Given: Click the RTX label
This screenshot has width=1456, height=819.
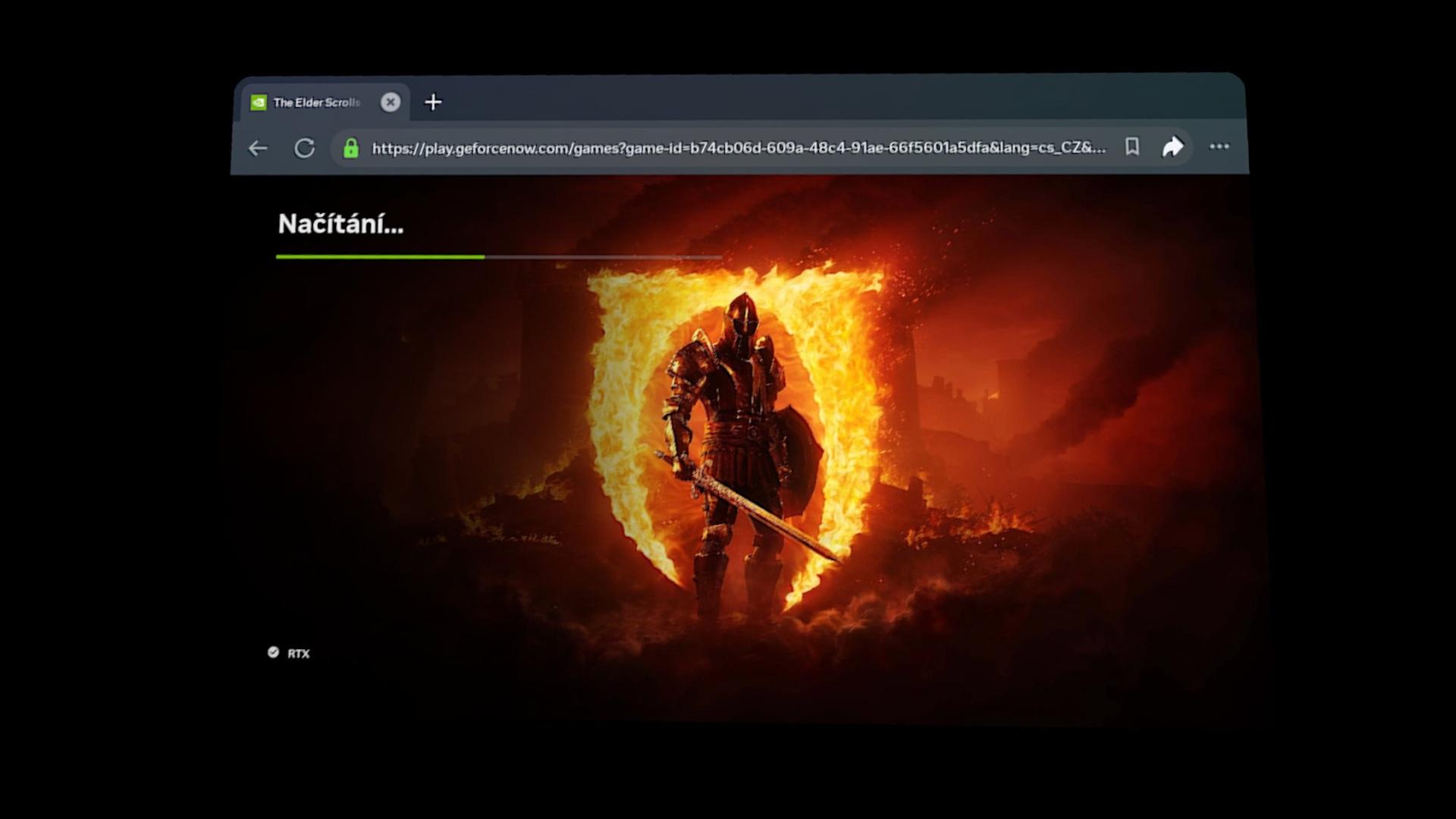Looking at the screenshot, I should point(298,654).
